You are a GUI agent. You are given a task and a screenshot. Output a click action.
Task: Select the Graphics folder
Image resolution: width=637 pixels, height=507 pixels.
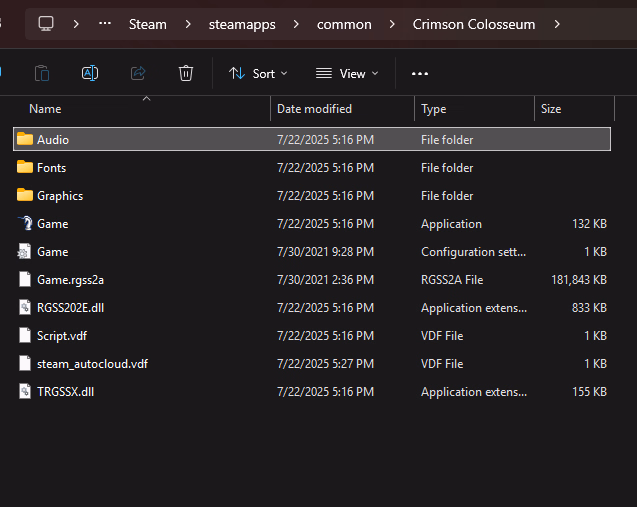click(x=312, y=195)
